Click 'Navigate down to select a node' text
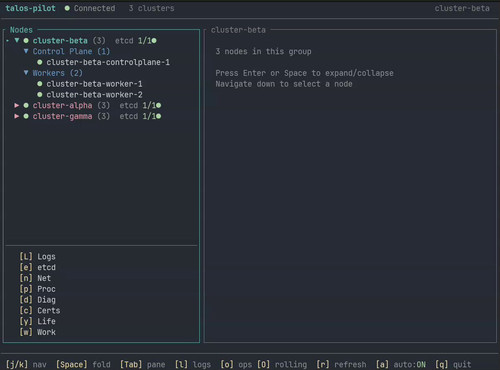 pos(284,84)
